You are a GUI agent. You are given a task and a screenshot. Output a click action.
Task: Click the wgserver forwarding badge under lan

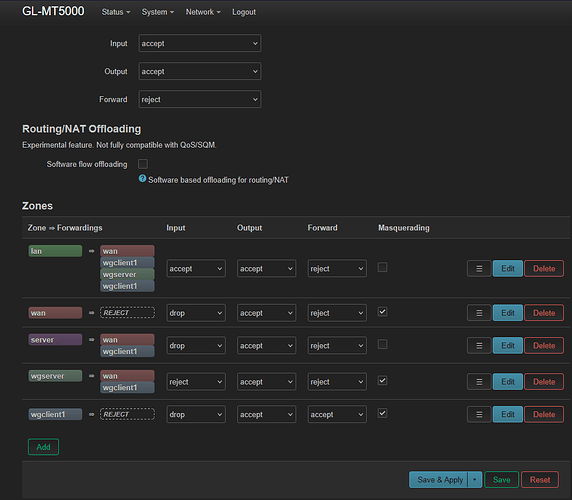(127, 274)
